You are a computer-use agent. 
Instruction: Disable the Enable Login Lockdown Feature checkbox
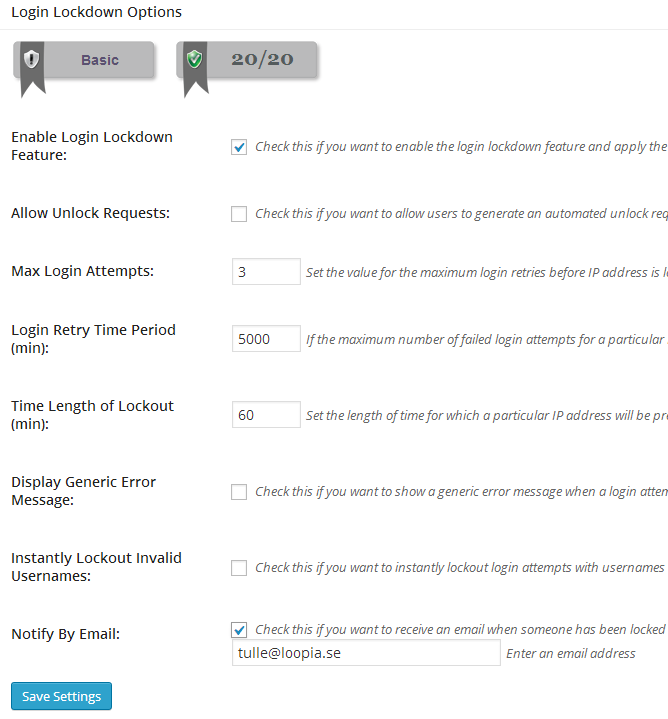pyautogui.click(x=239, y=147)
